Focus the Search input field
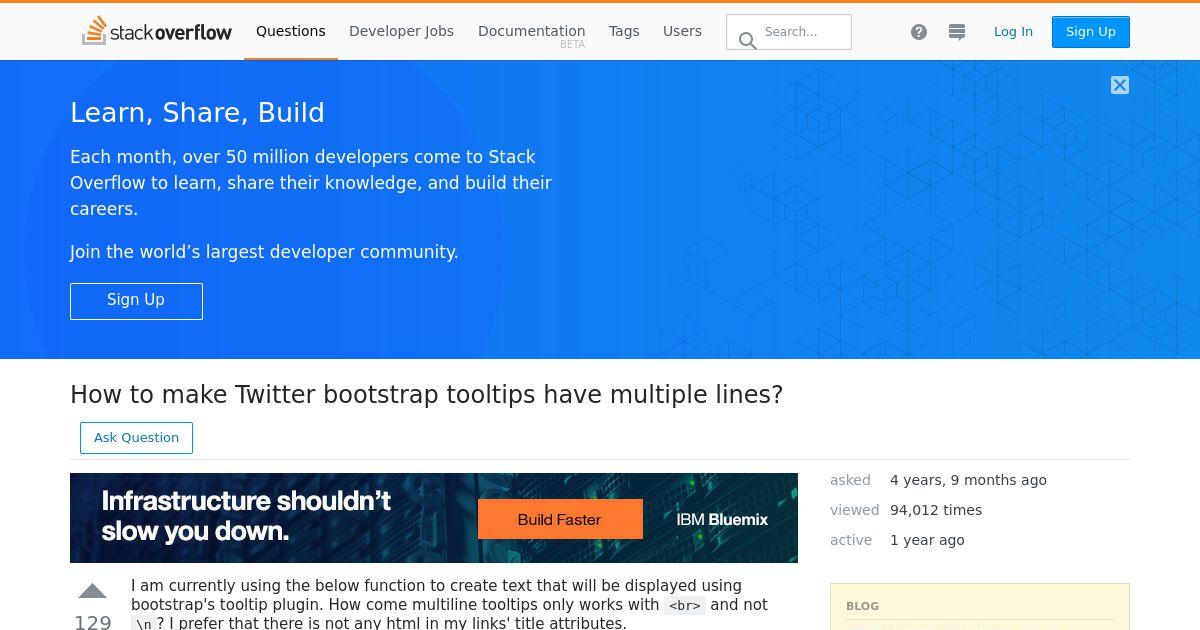 789,32
